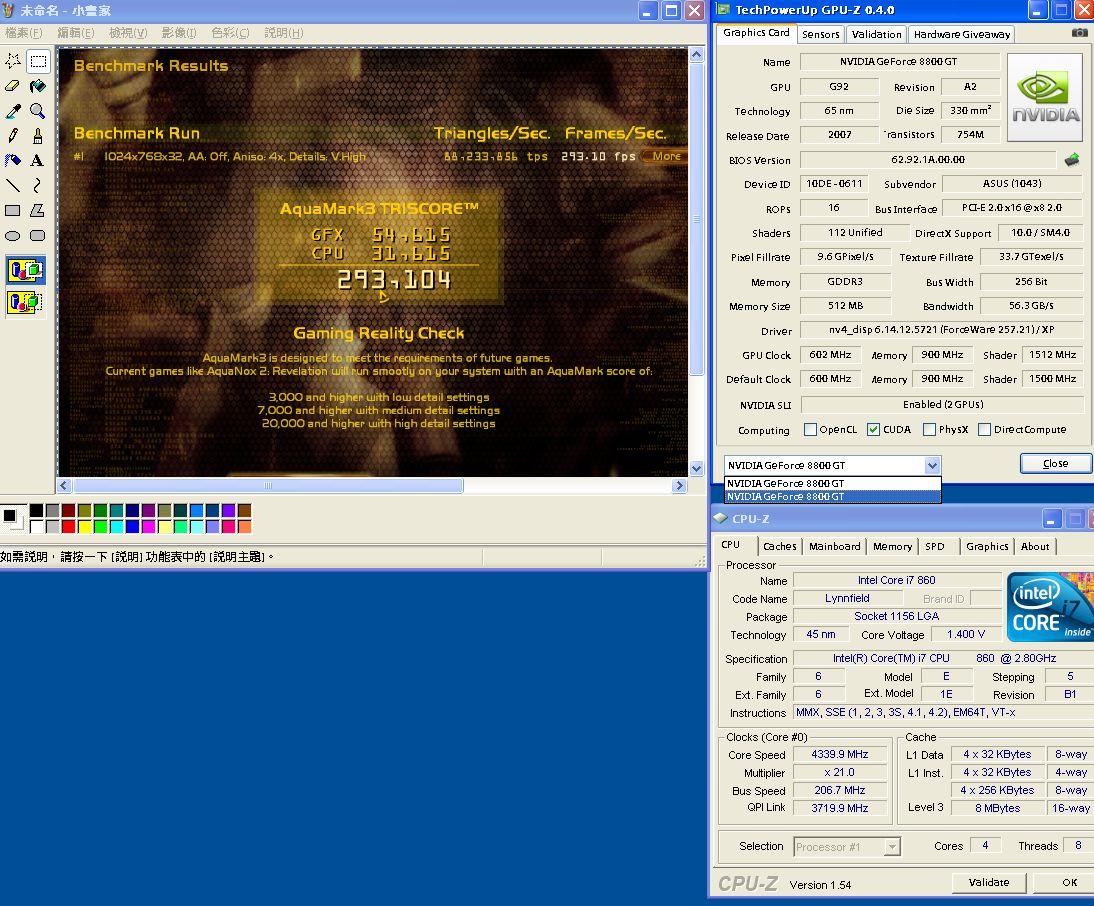Click the Core Speed value 4339.9 MHz
The image size is (1094, 906).
tap(839, 755)
